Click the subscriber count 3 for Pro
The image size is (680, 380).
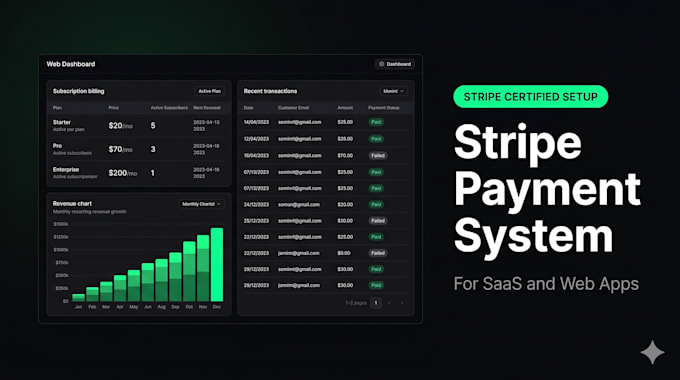tap(153, 149)
